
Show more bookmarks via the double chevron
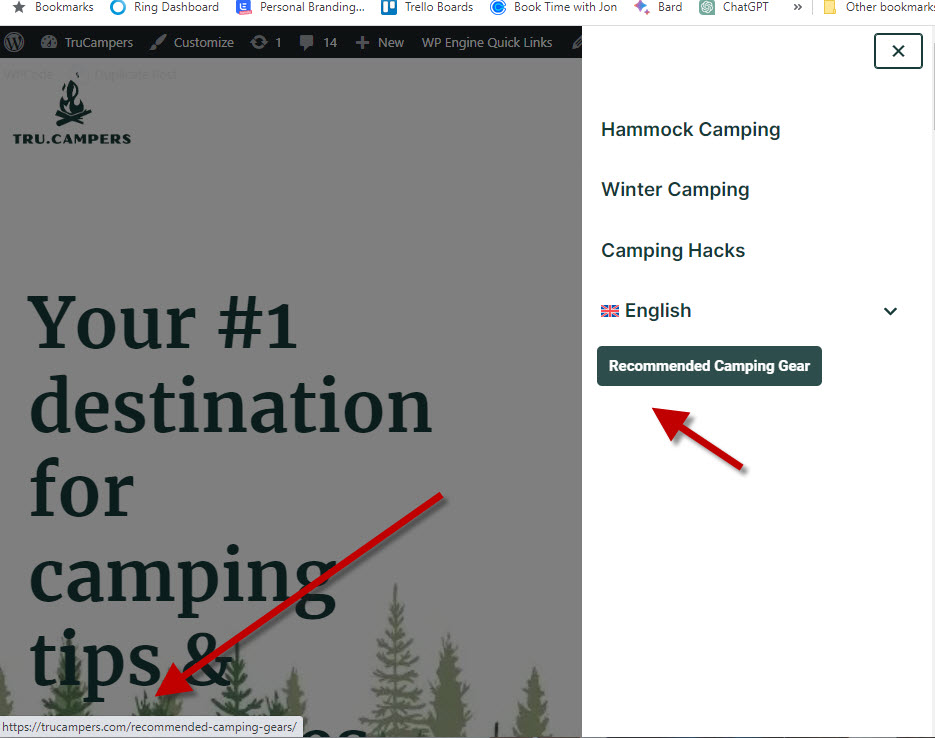click(798, 7)
